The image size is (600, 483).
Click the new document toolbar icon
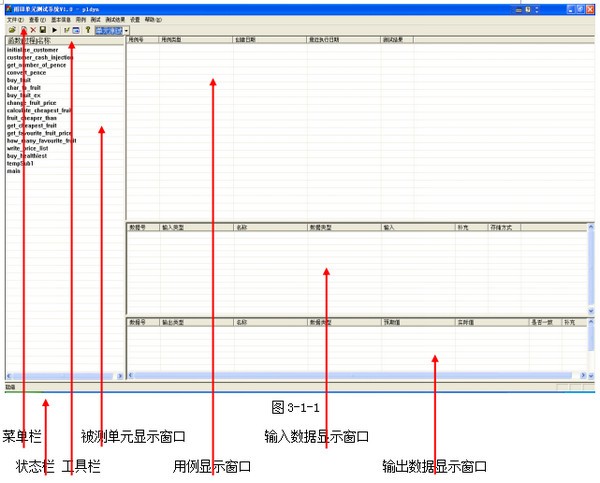tap(21, 30)
